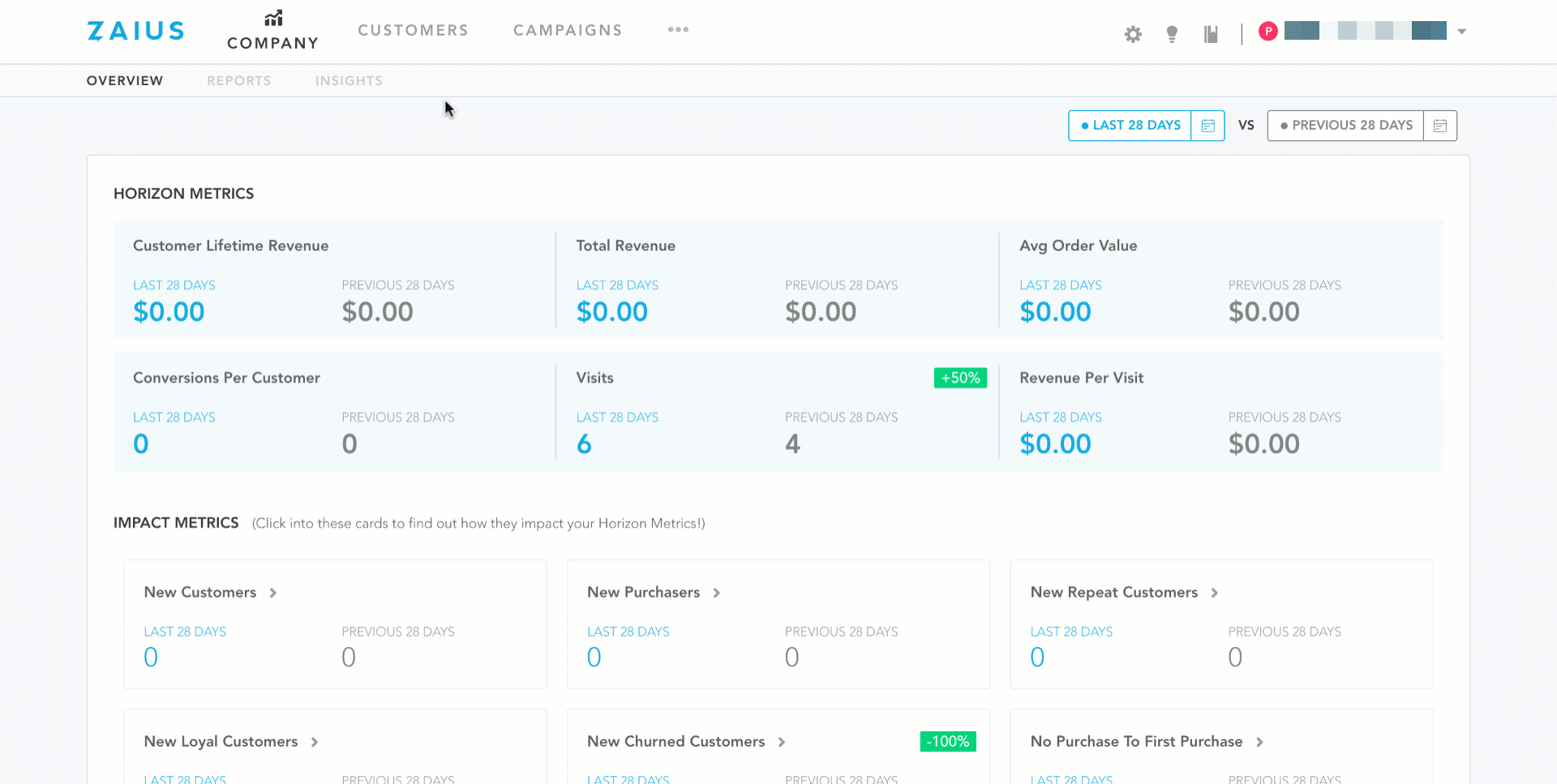Viewport: 1557px width, 784px height.
Task: Click the -100% churned customers badge
Action: pos(948,741)
